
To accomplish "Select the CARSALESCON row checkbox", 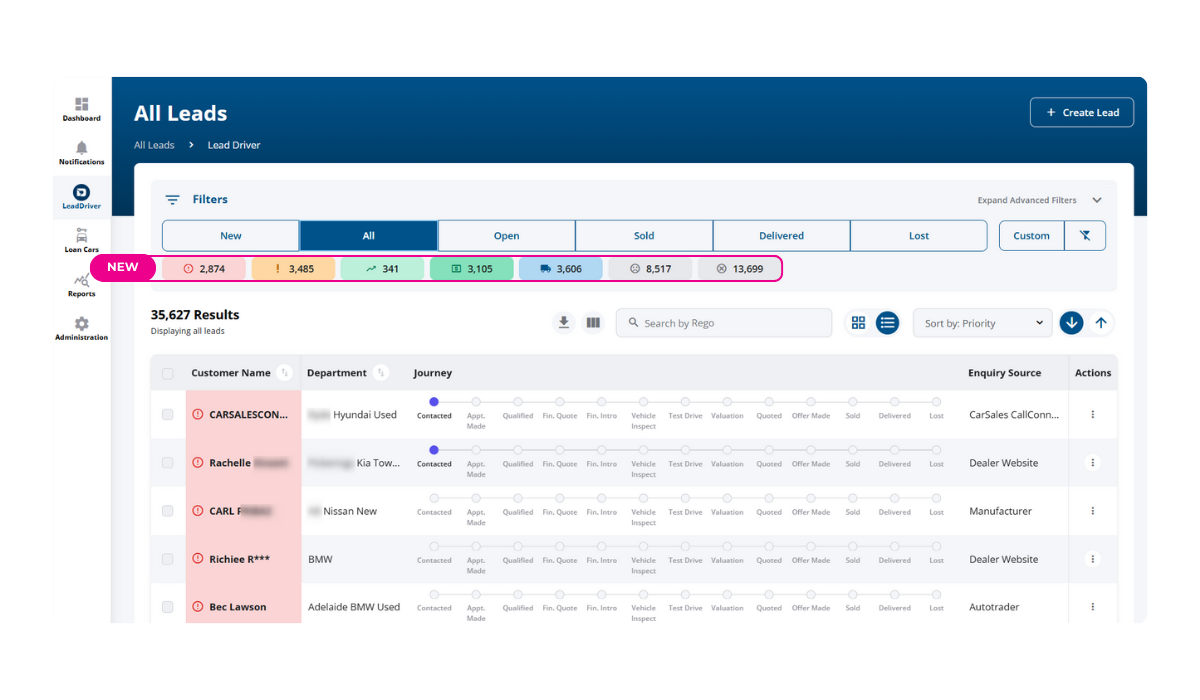I will pos(168,415).
